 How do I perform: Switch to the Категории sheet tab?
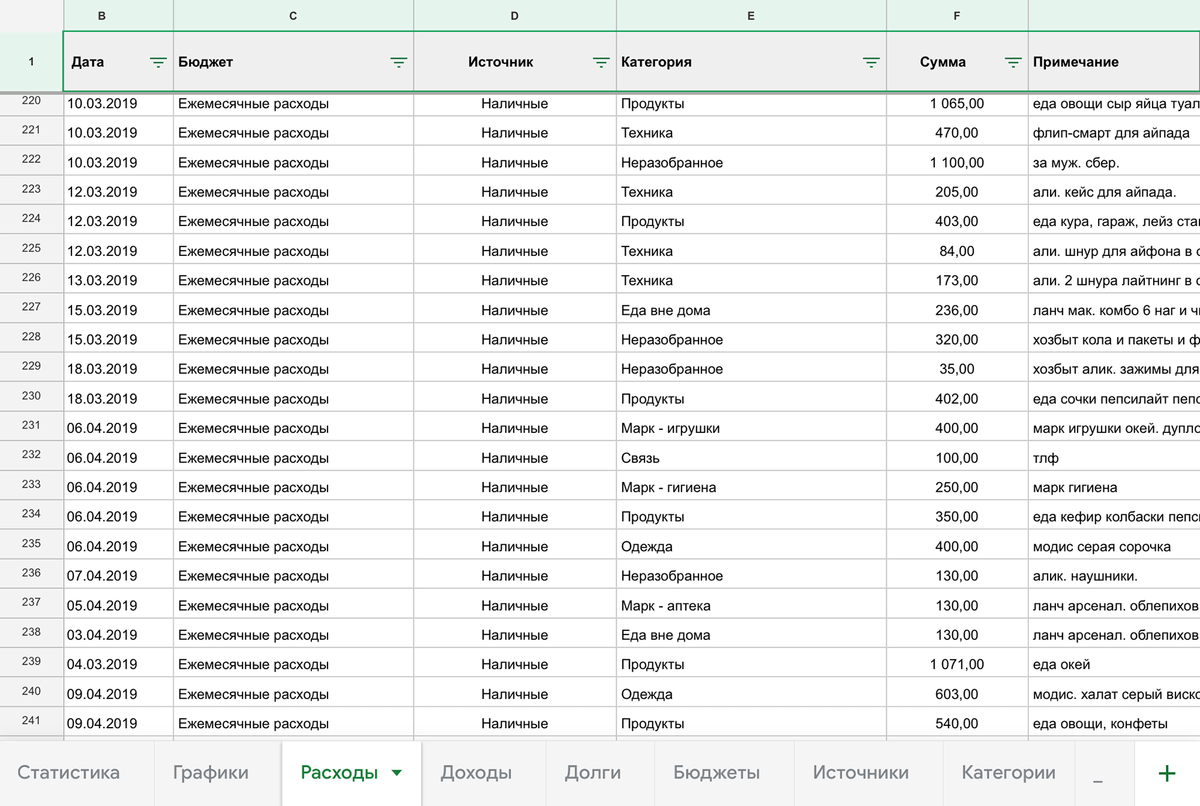[1008, 773]
